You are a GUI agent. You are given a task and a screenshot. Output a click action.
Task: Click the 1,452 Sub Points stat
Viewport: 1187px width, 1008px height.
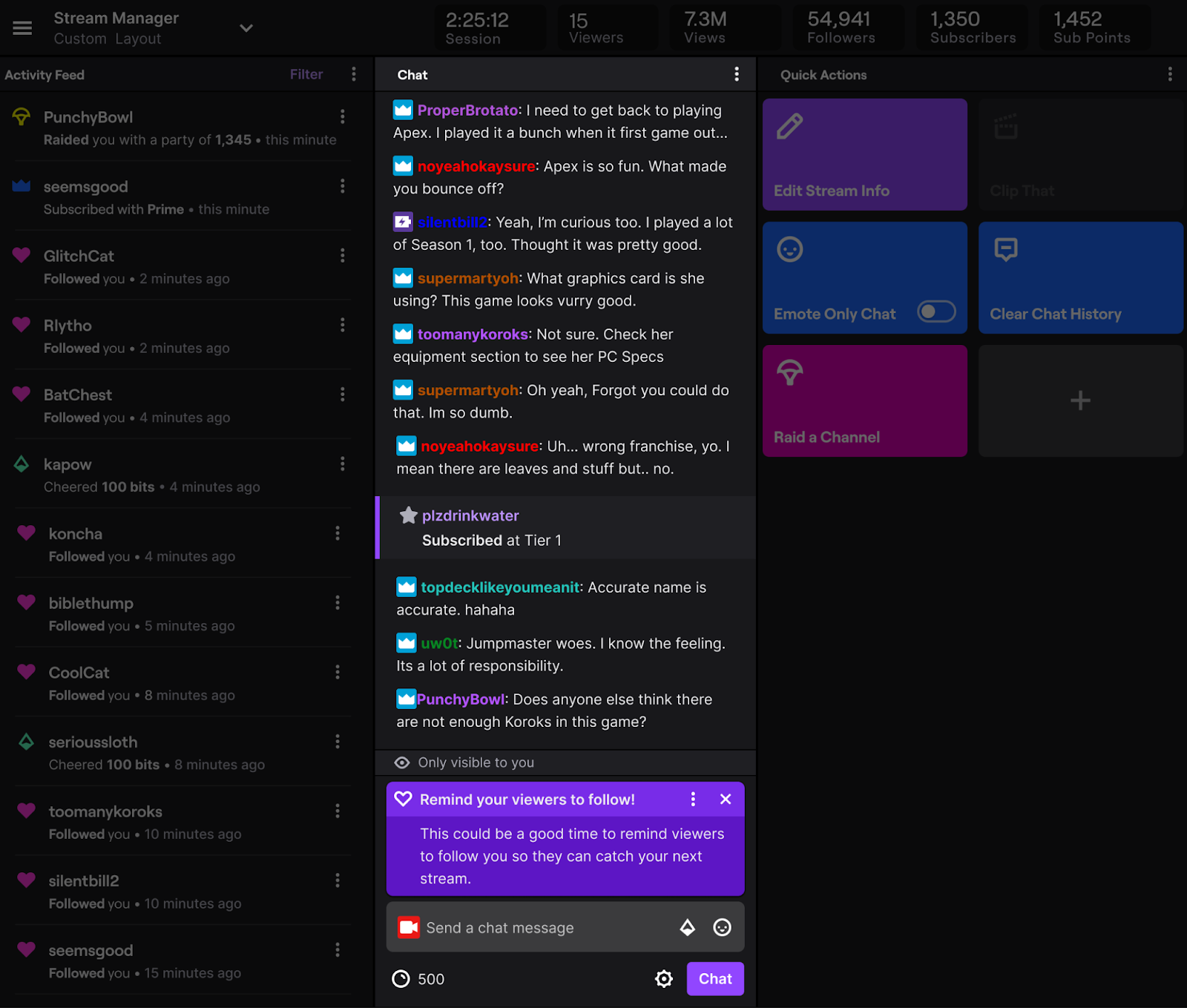point(1095,28)
